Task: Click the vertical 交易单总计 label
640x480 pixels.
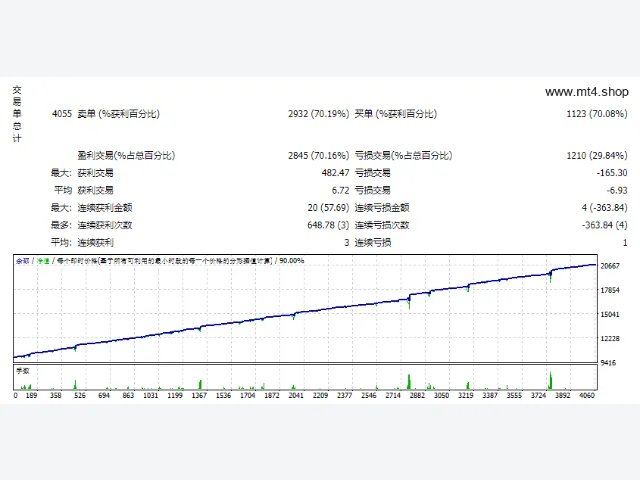Action: tap(17, 114)
